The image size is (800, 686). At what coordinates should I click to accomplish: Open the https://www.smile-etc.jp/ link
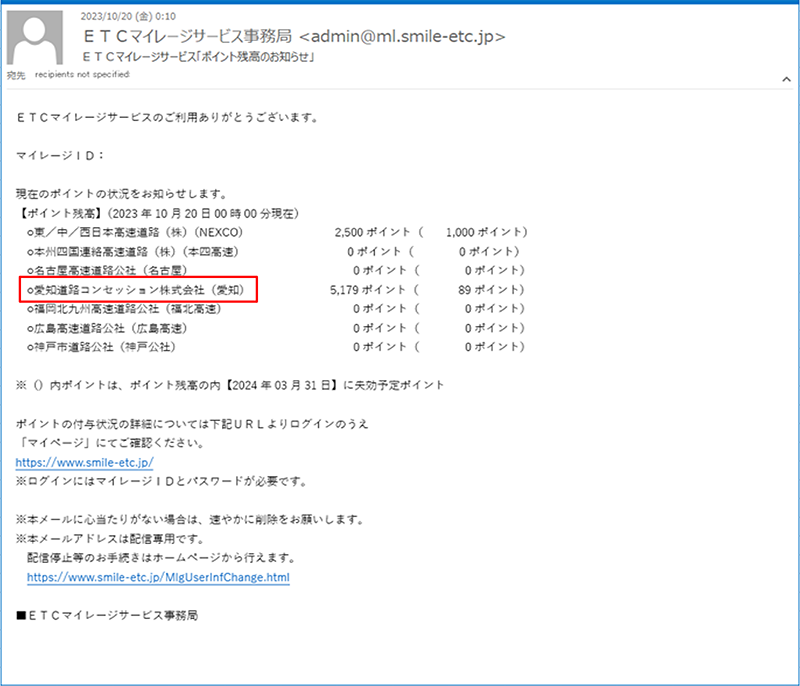click(84, 463)
